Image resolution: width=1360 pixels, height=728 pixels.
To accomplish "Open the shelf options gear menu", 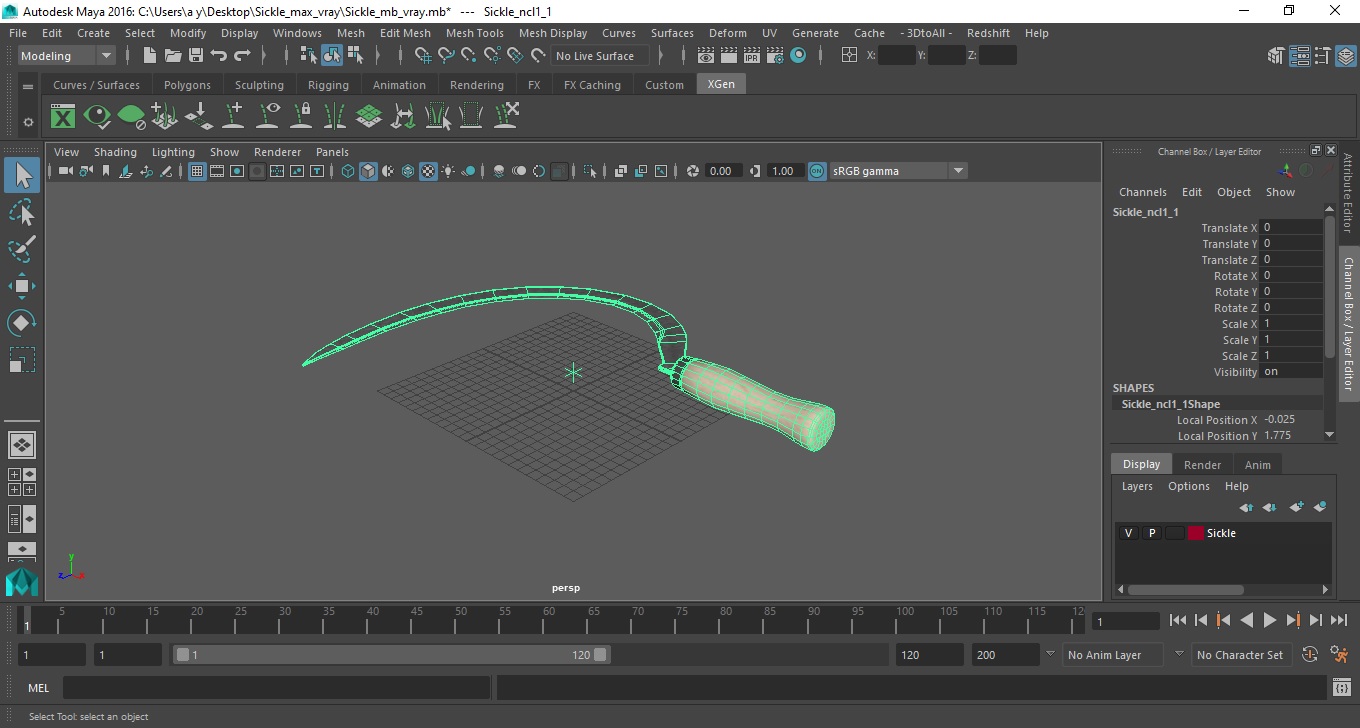I will tap(28, 122).
